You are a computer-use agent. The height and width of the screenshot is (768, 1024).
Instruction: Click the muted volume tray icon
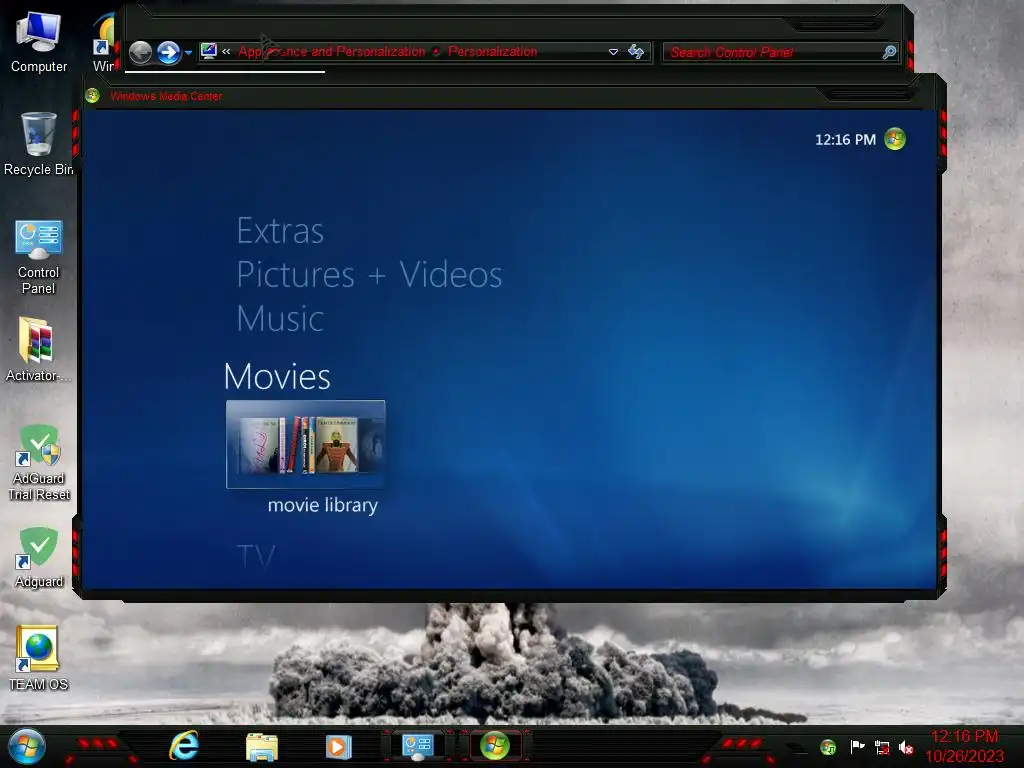[906, 747]
